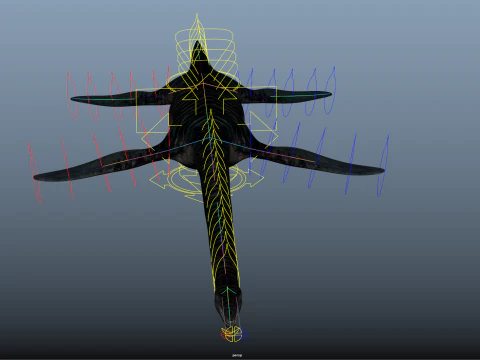Select outermost blue ring on large right flipper
The height and width of the screenshot is (360, 480).
pos(383,166)
